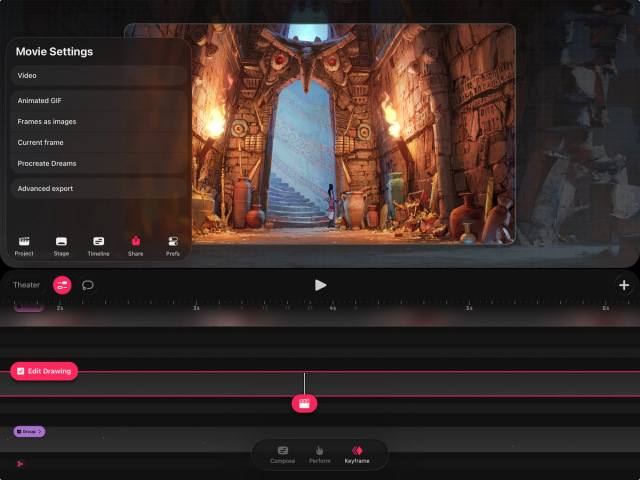
Task: Expand the purple Group track label
Action: (x=29, y=431)
